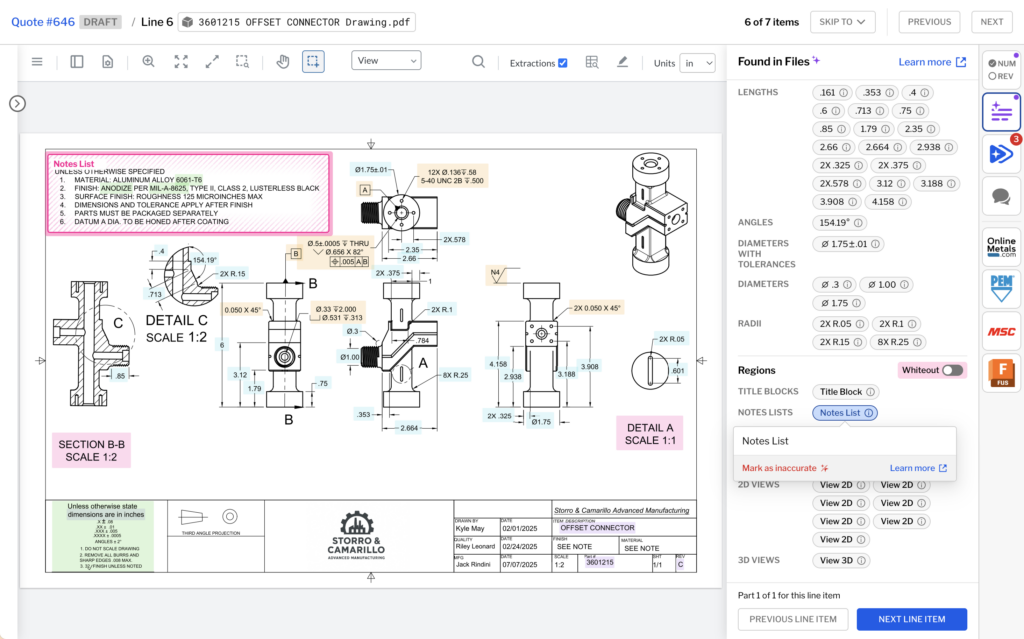Select the Ø 1.75±.01 diameter chip
This screenshot has height=639, width=1024.
click(848, 244)
